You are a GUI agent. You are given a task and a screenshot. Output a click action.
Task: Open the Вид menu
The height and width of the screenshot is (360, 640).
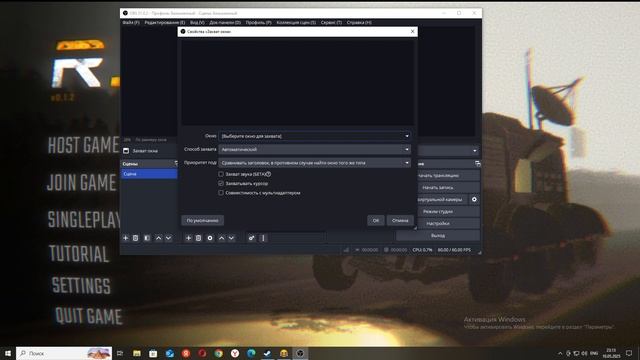click(x=197, y=22)
